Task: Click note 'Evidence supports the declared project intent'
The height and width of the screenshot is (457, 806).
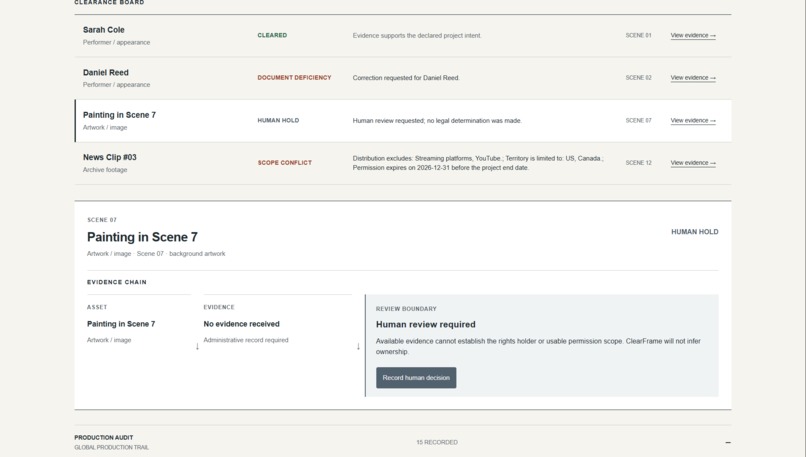Action: (x=417, y=35)
